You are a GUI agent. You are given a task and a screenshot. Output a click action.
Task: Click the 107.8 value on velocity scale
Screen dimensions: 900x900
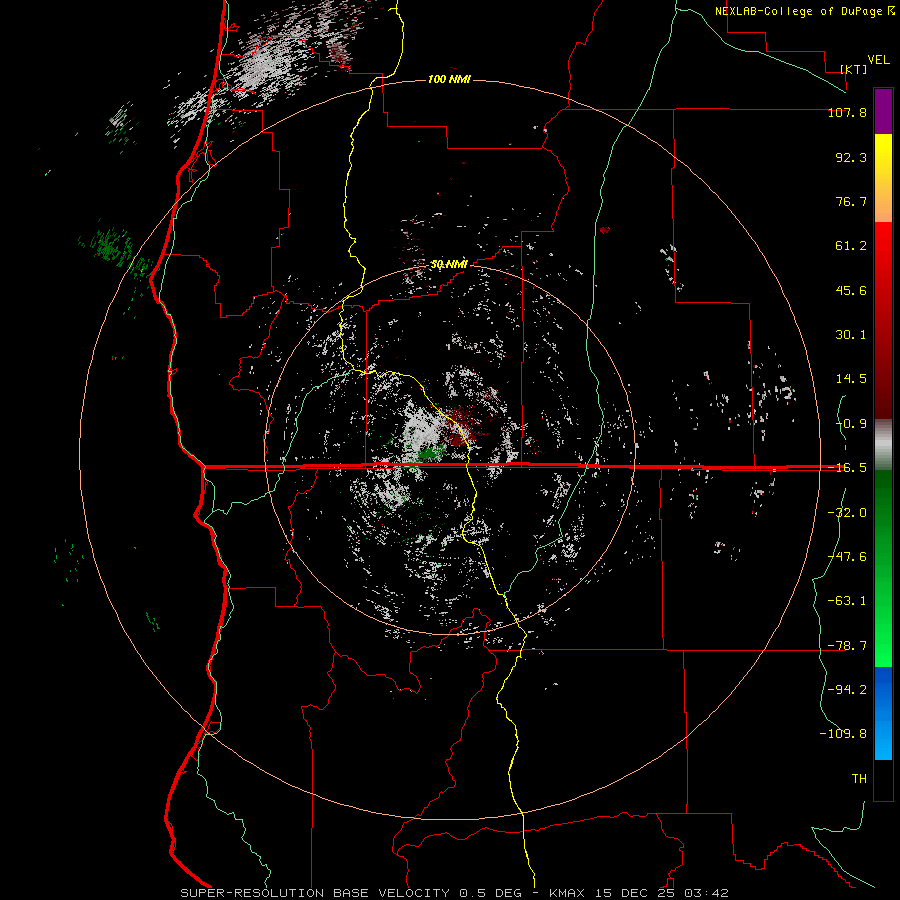point(847,112)
